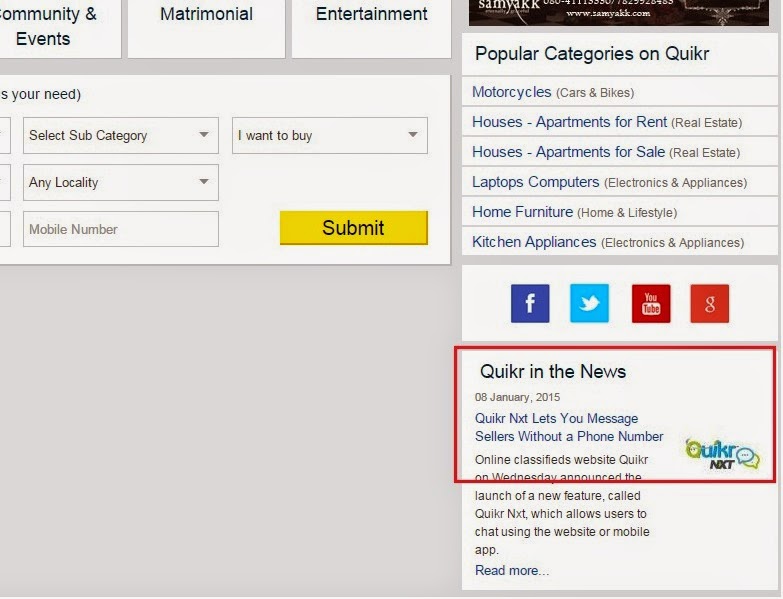The image size is (783, 599).
Task: Open Quikr's Google Plus icon
Action: tap(710, 303)
